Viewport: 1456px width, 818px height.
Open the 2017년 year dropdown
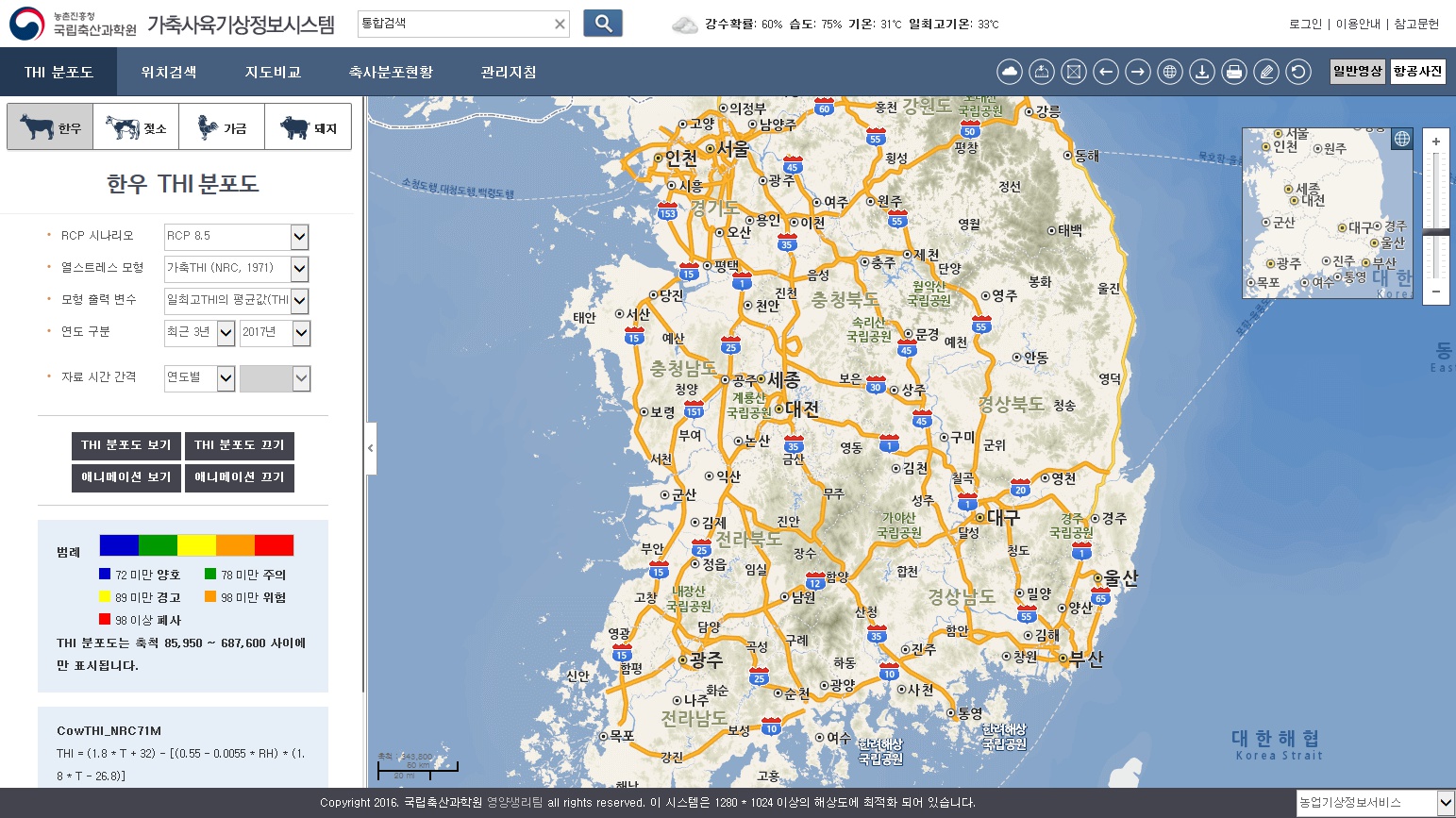point(275,333)
